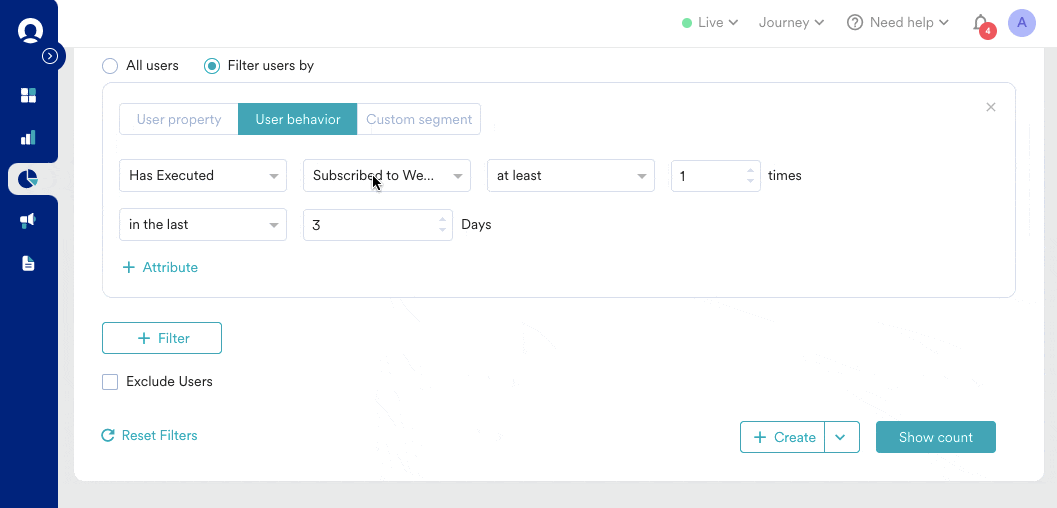The height and width of the screenshot is (508, 1057).
Task: Select the segments pie chart icon
Action: coord(28,179)
